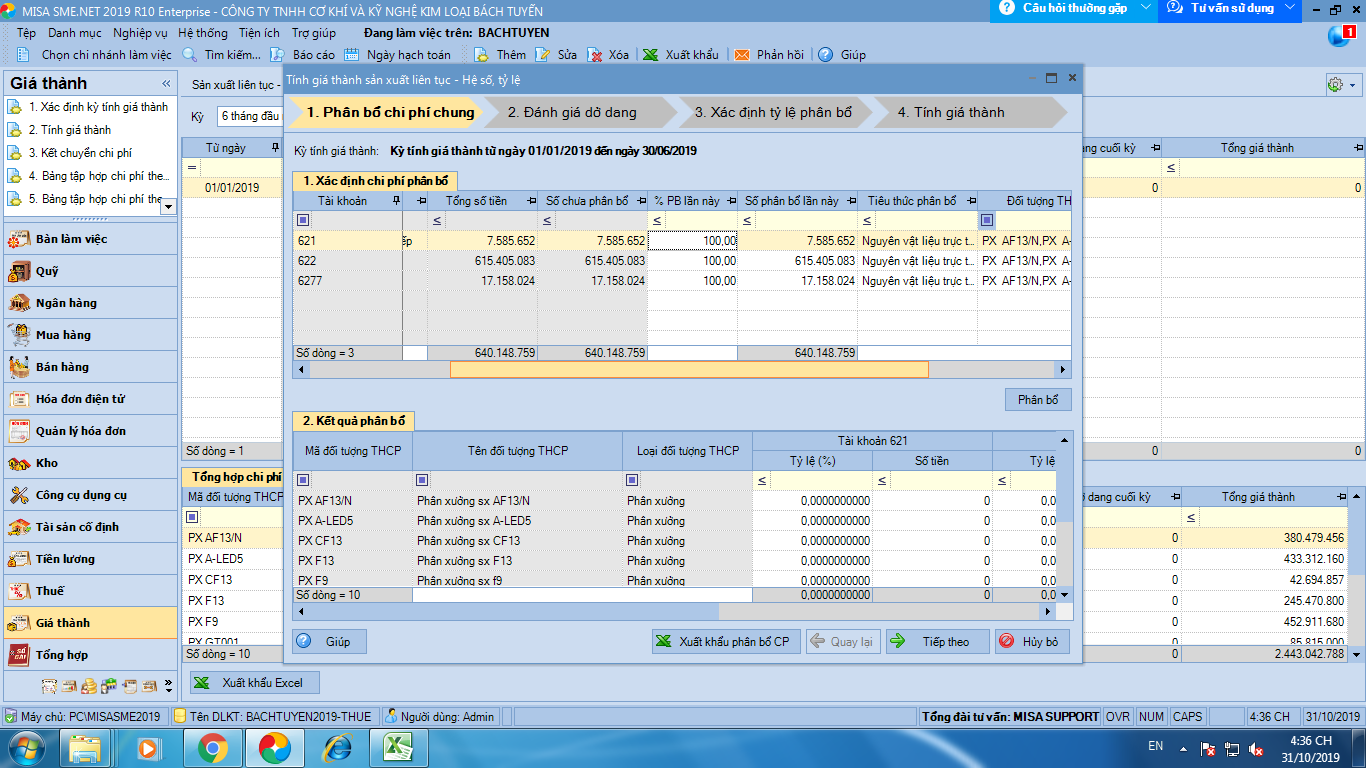Viewport: 1366px width, 768px height.
Task: Toggle Đối tượng TH column filter checkbox
Action: [x=987, y=220]
